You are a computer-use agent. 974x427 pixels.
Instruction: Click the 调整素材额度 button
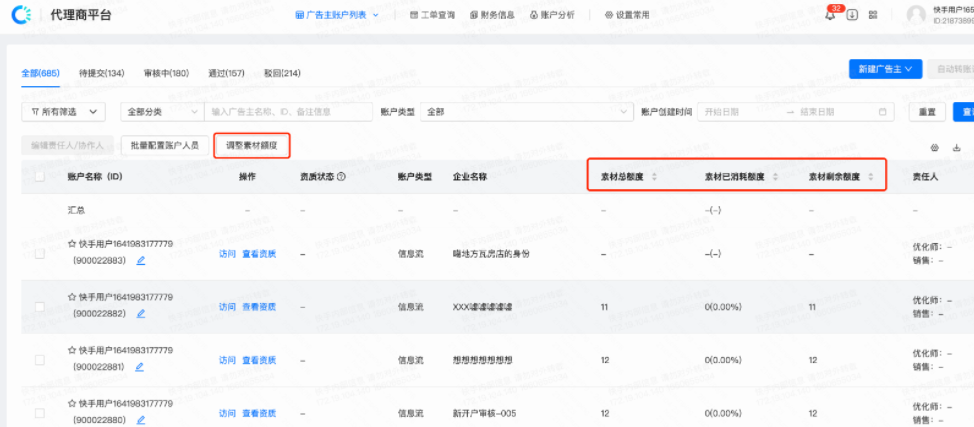(x=252, y=145)
